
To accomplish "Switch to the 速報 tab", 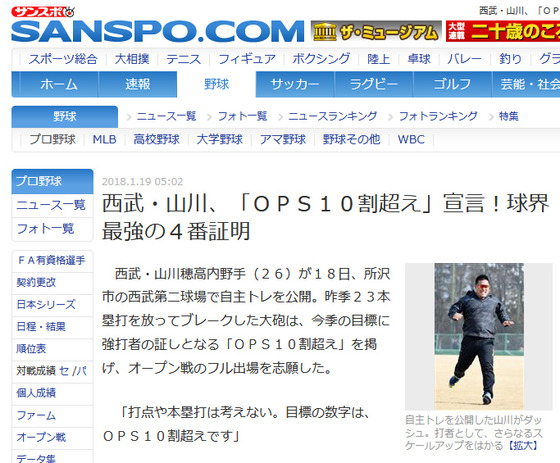I will (x=138, y=84).
